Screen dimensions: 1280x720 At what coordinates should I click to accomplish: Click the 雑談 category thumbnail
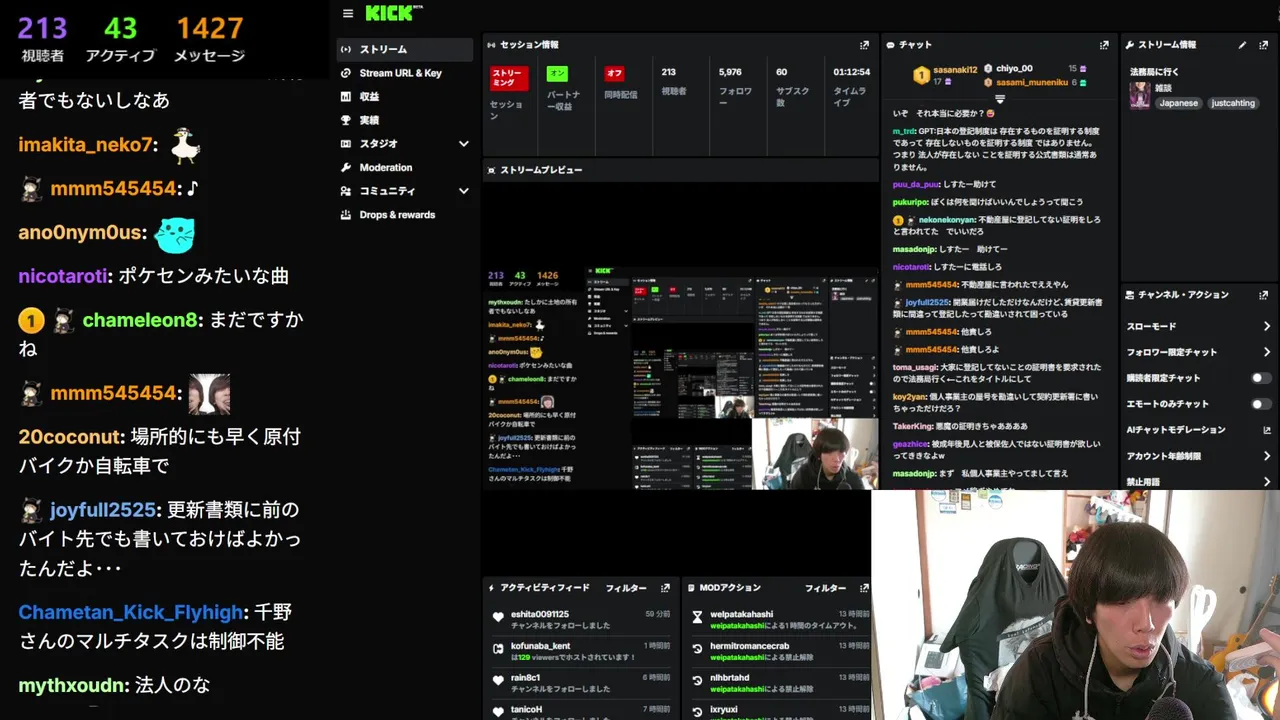pos(1139,95)
